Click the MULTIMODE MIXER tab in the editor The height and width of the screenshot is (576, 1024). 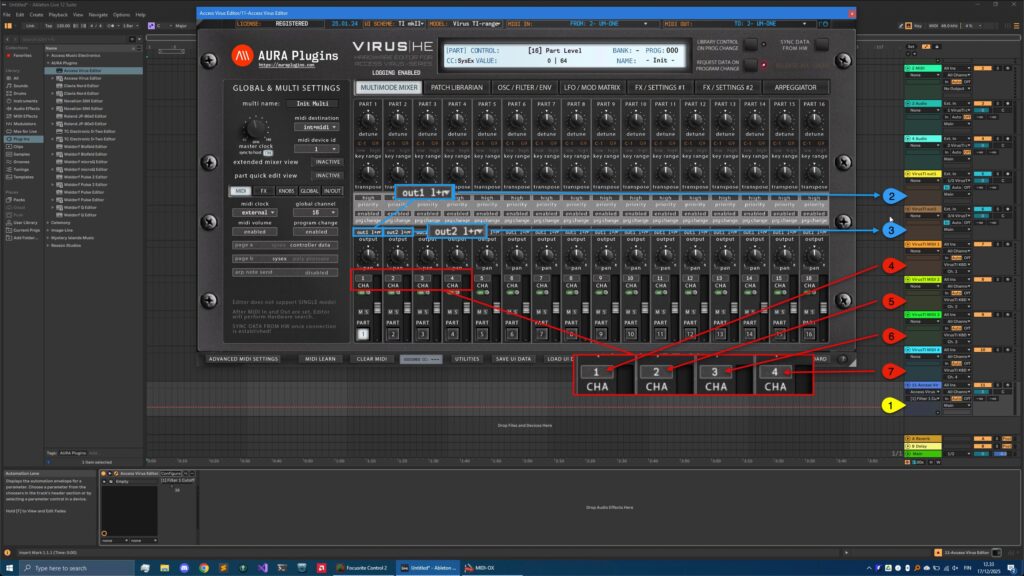pyautogui.click(x=389, y=87)
